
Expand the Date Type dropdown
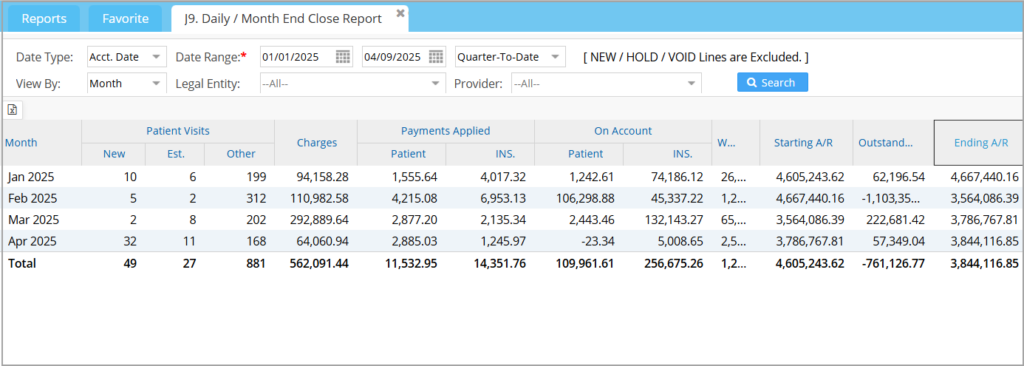pyautogui.click(x=127, y=57)
